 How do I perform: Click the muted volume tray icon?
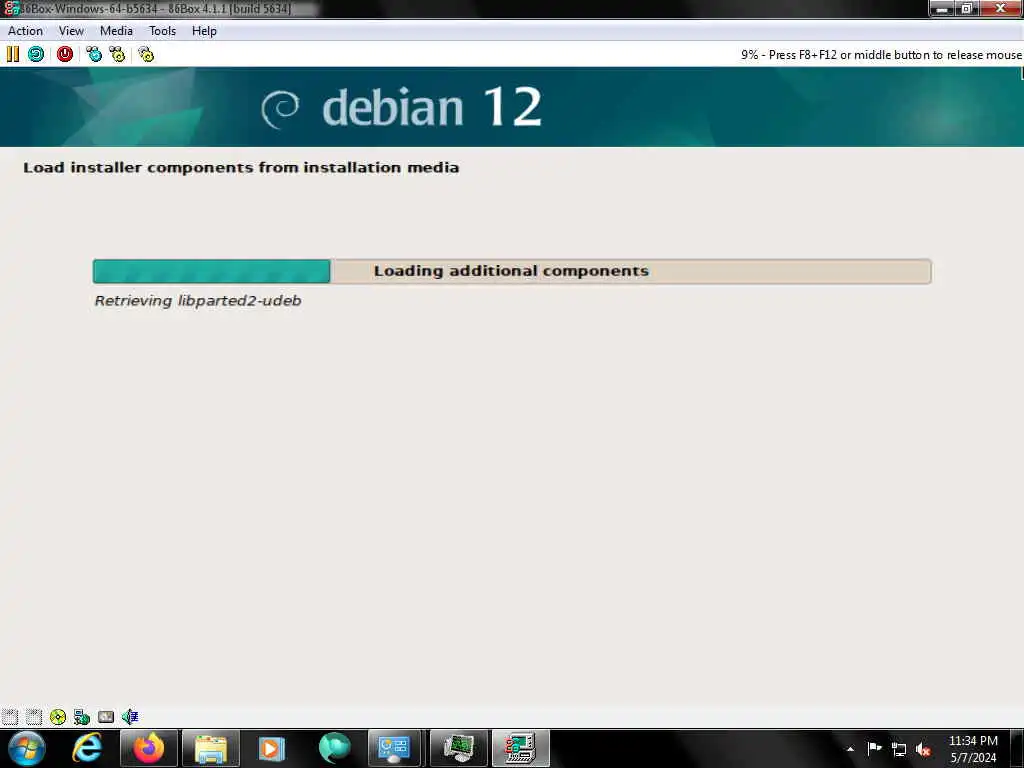pos(923,749)
